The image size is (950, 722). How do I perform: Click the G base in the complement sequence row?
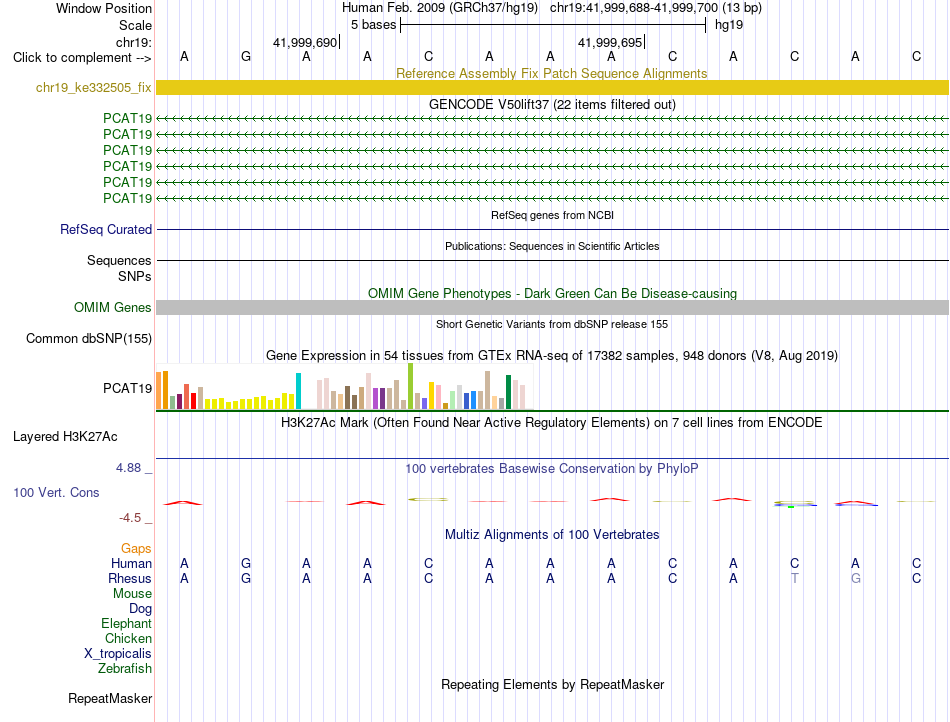click(245, 56)
